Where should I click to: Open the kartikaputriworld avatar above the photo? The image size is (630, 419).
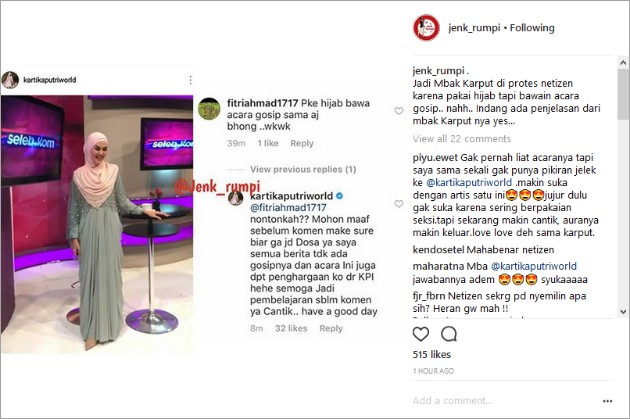[x=10, y=80]
